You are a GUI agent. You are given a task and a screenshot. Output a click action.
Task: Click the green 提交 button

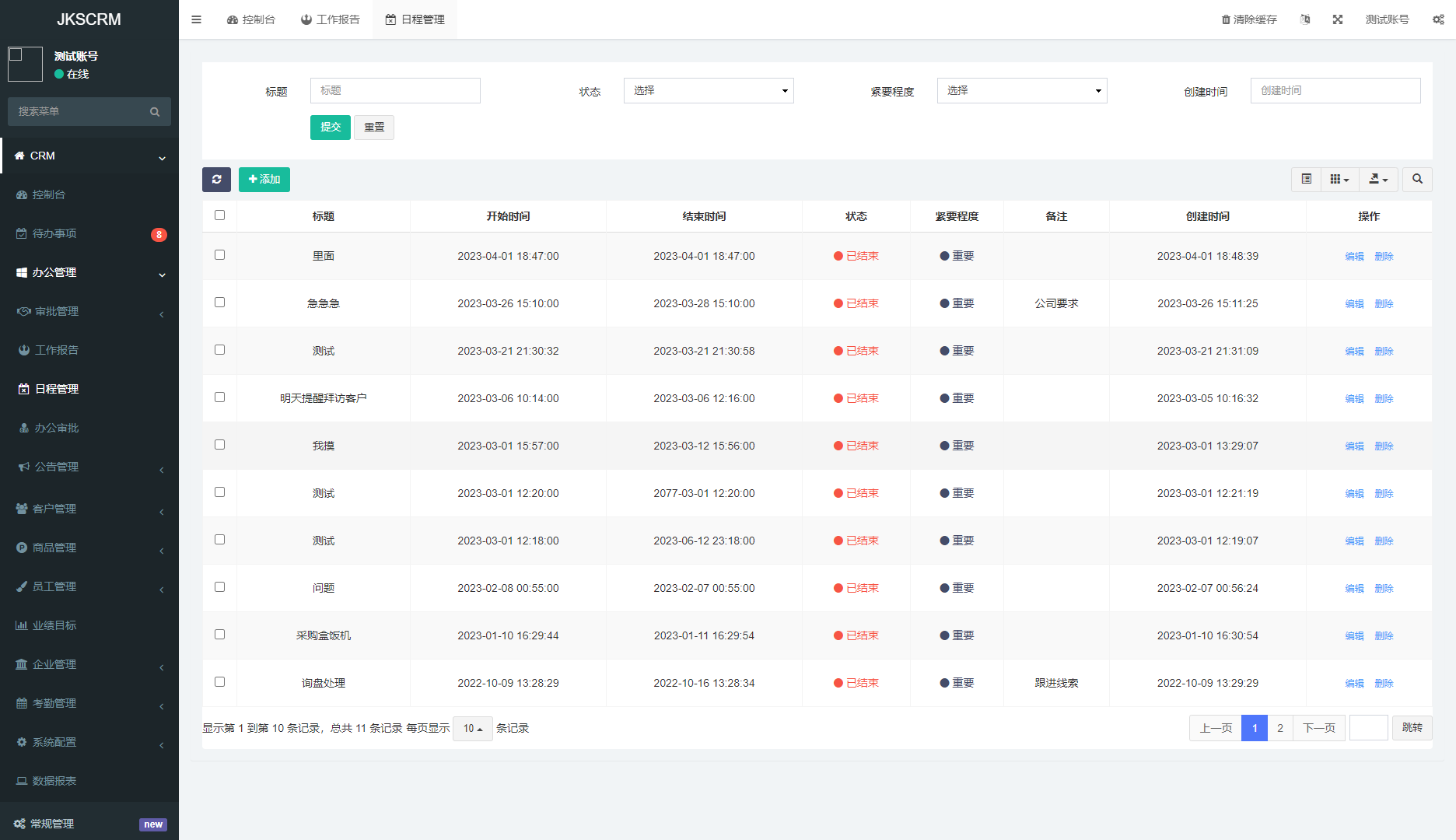coord(331,128)
